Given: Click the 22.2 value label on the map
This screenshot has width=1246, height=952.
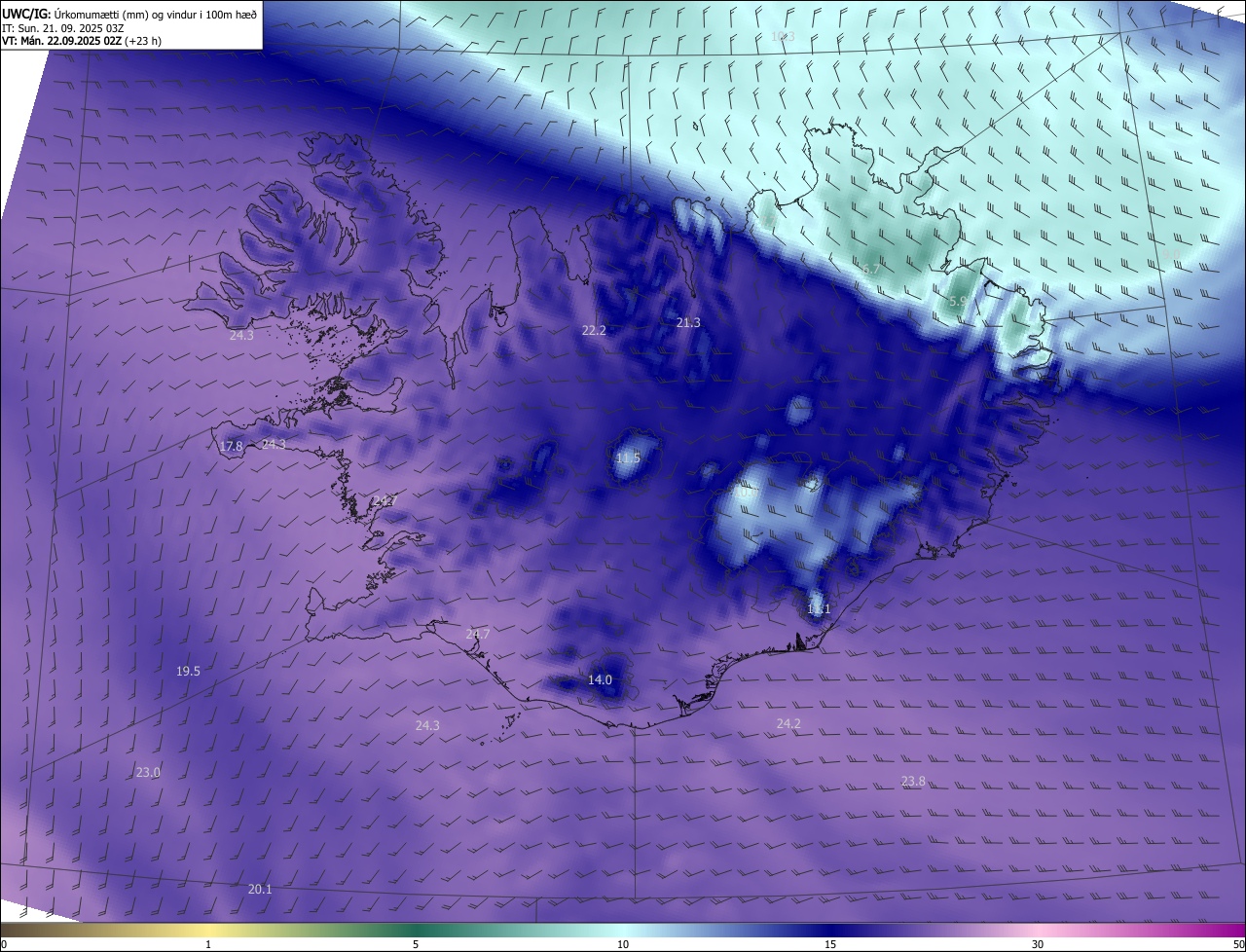Looking at the screenshot, I should (594, 331).
